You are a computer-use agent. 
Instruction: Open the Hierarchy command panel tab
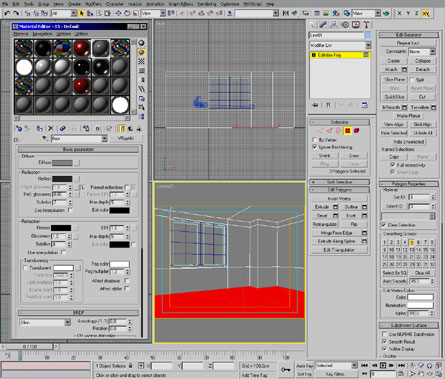tap(334, 25)
